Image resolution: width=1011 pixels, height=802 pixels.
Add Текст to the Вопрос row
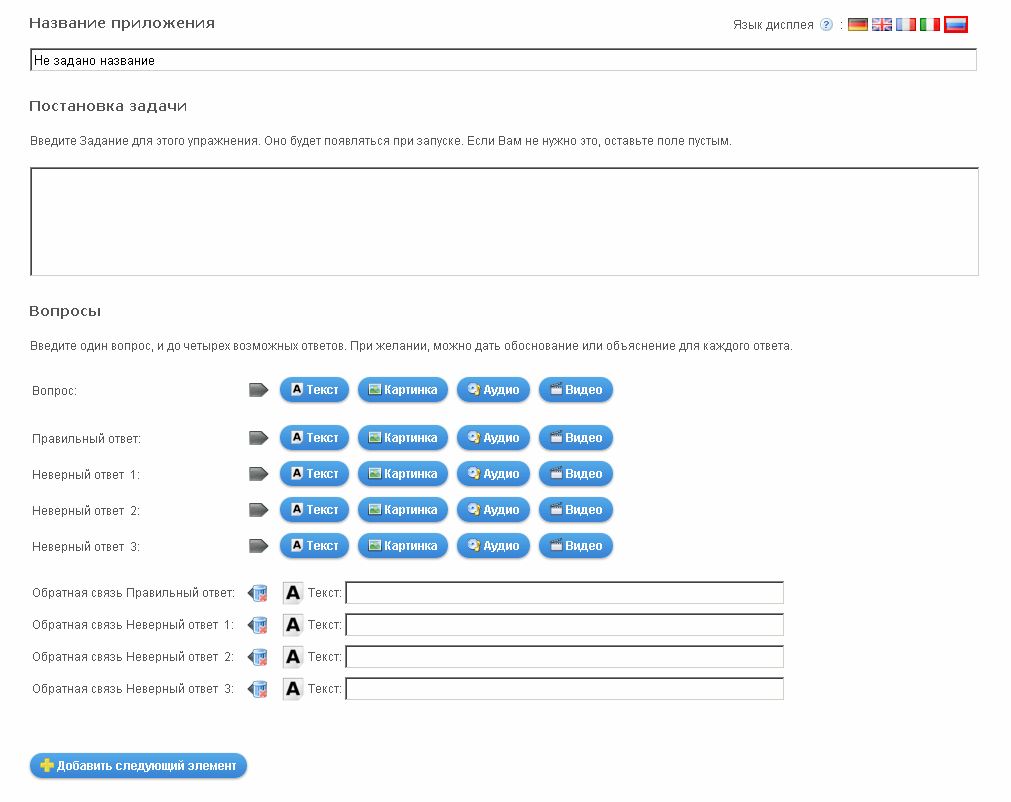[315, 389]
